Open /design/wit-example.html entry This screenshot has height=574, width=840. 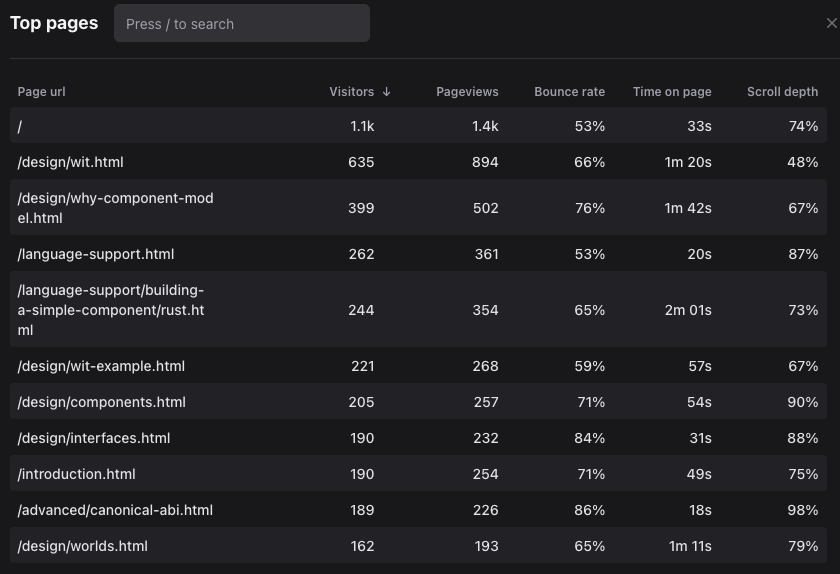pos(101,366)
